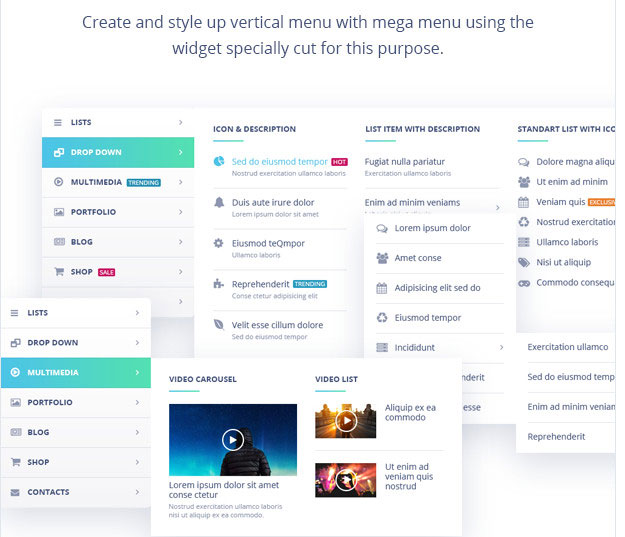Click the Blog icon in upper menu
The height and width of the screenshot is (537, 625).
pyautogui.click(x=59, y=242)
